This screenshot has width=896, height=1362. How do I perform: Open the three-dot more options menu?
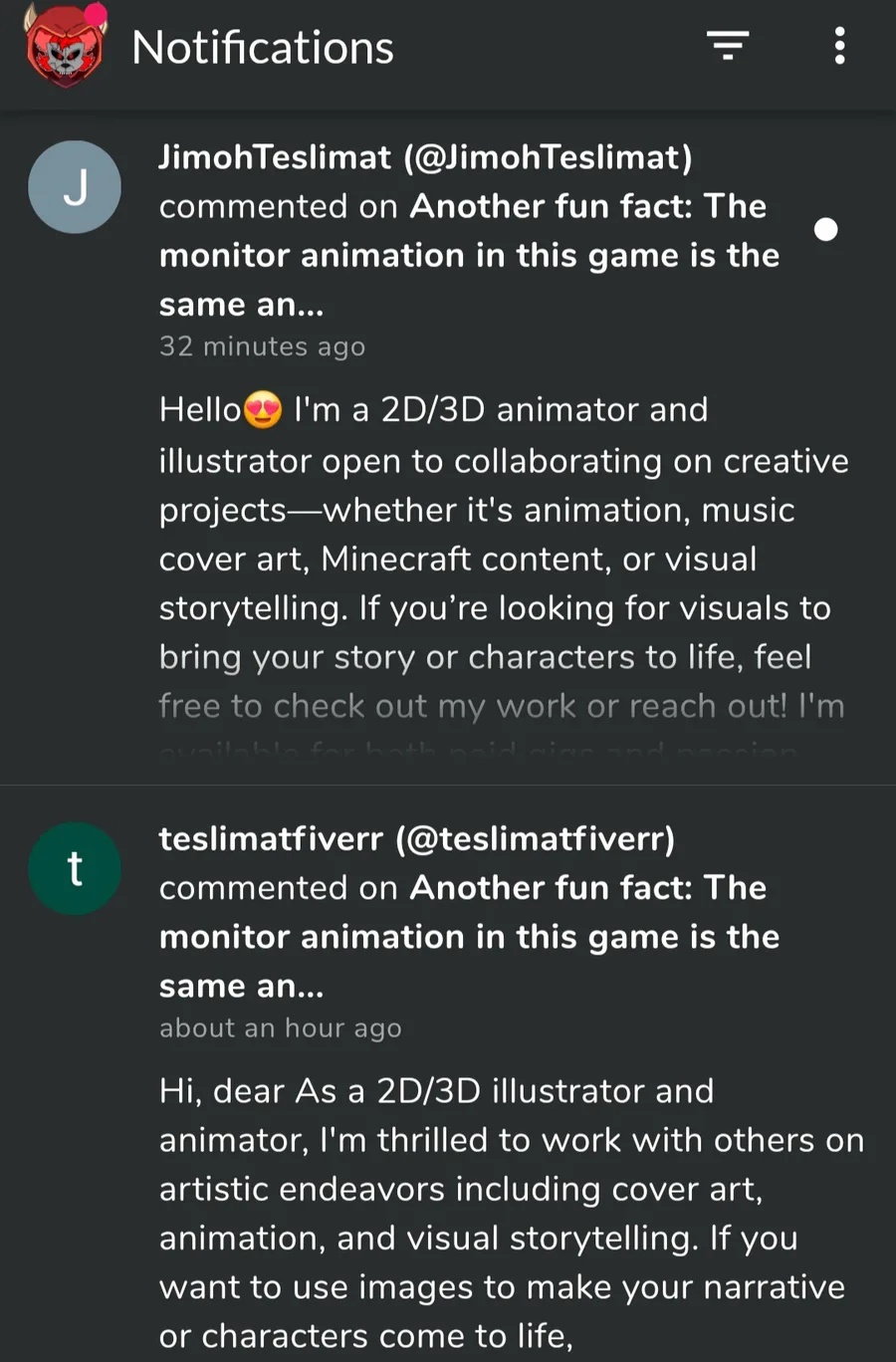click(839, 46)
